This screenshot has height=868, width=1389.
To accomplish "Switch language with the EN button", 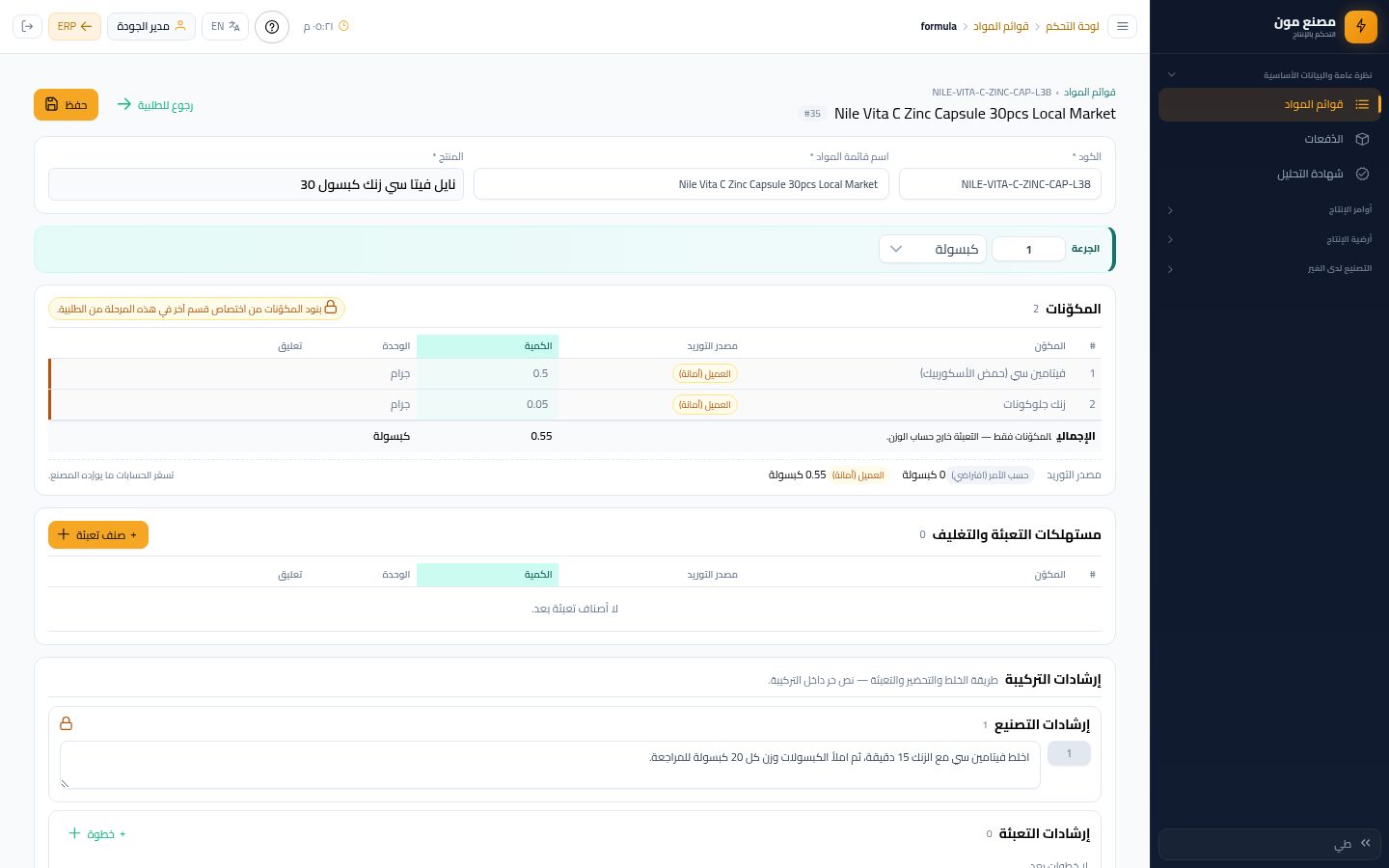I will [226, 26].
